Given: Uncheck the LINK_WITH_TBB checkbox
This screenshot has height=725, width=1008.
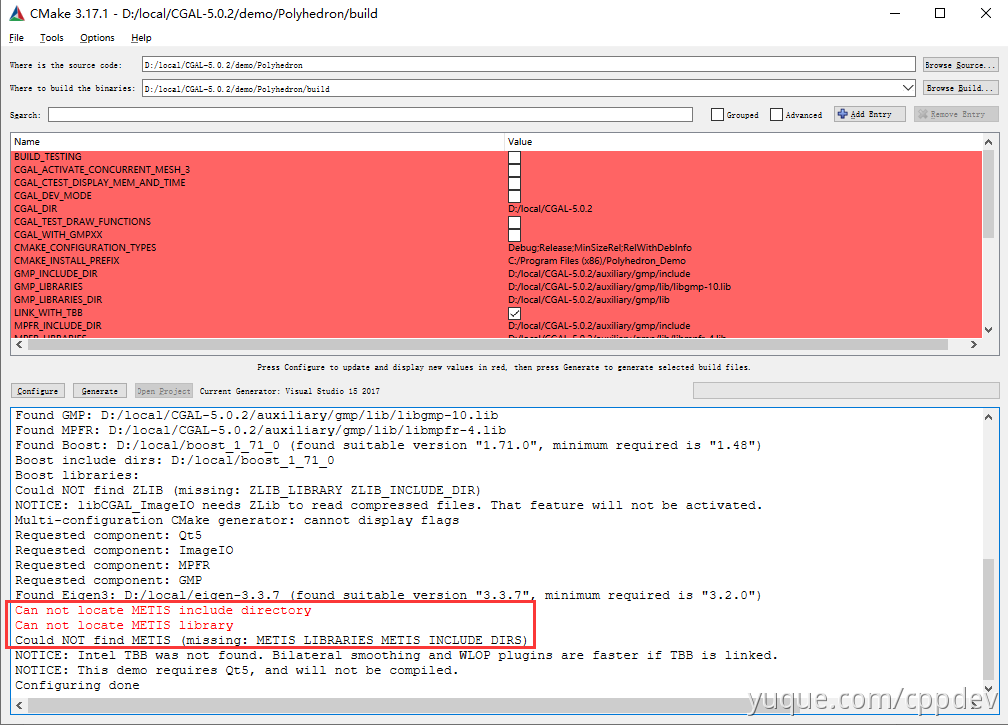Looking at the screenshot, I should 514,313.
